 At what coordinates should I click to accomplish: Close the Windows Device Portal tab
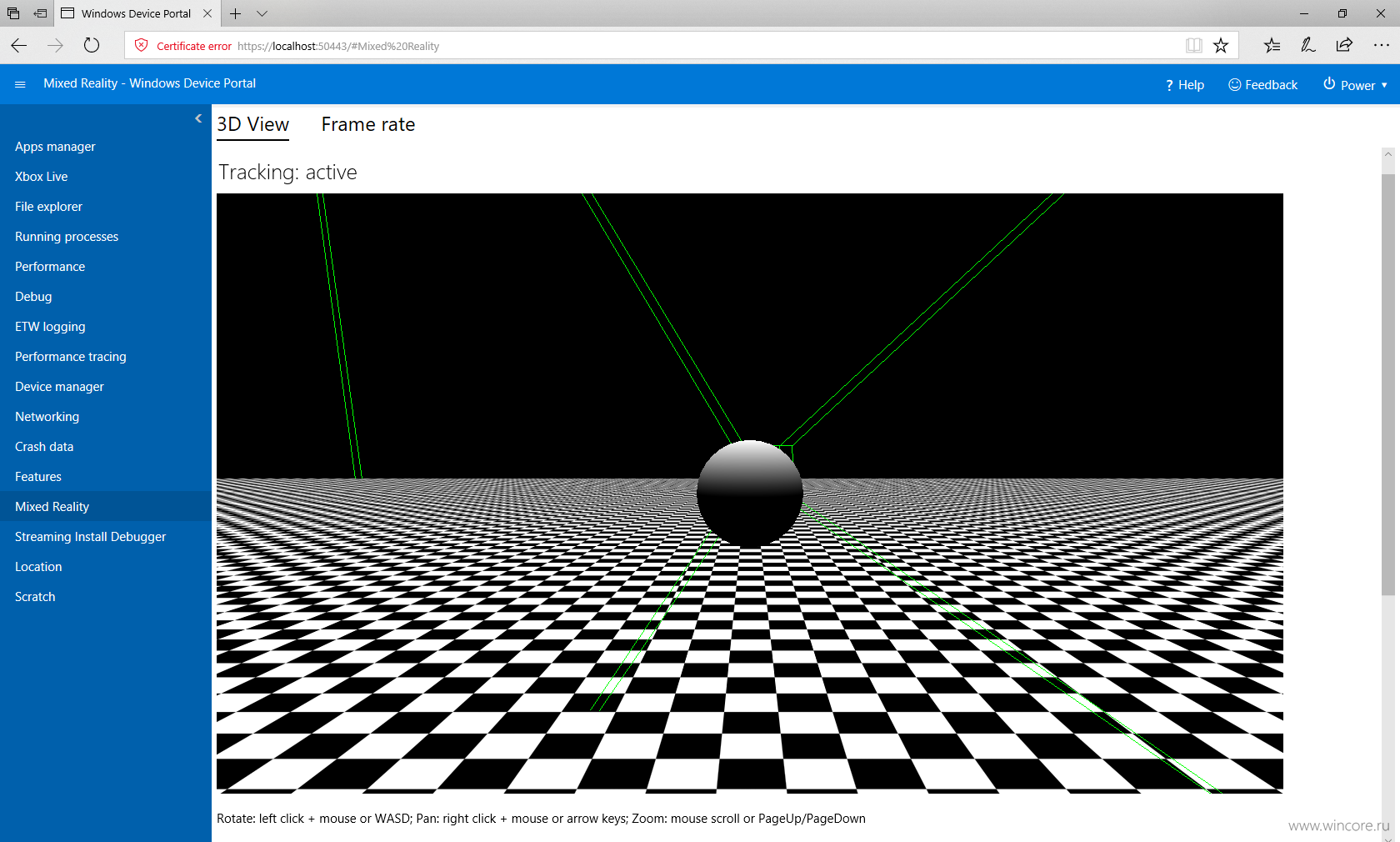tap(207, 13)
